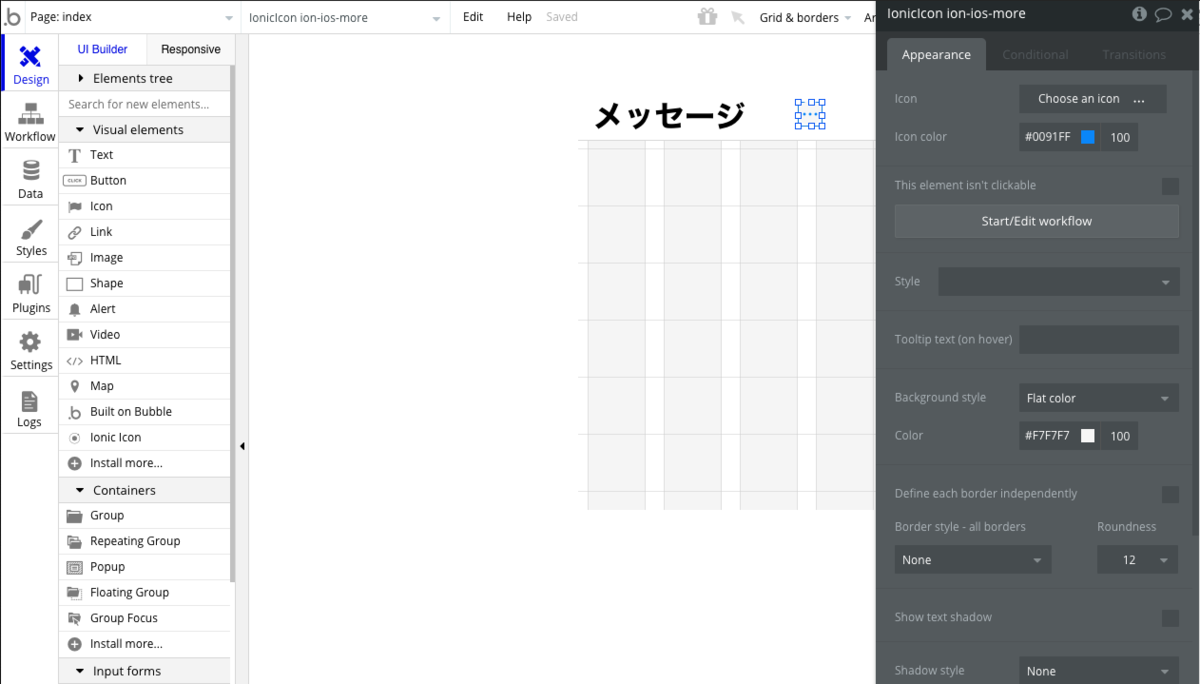Open the Background style dropdown
This screenshot has width=1200, height=684.
pyautogui.click(x=1099, y=398)
